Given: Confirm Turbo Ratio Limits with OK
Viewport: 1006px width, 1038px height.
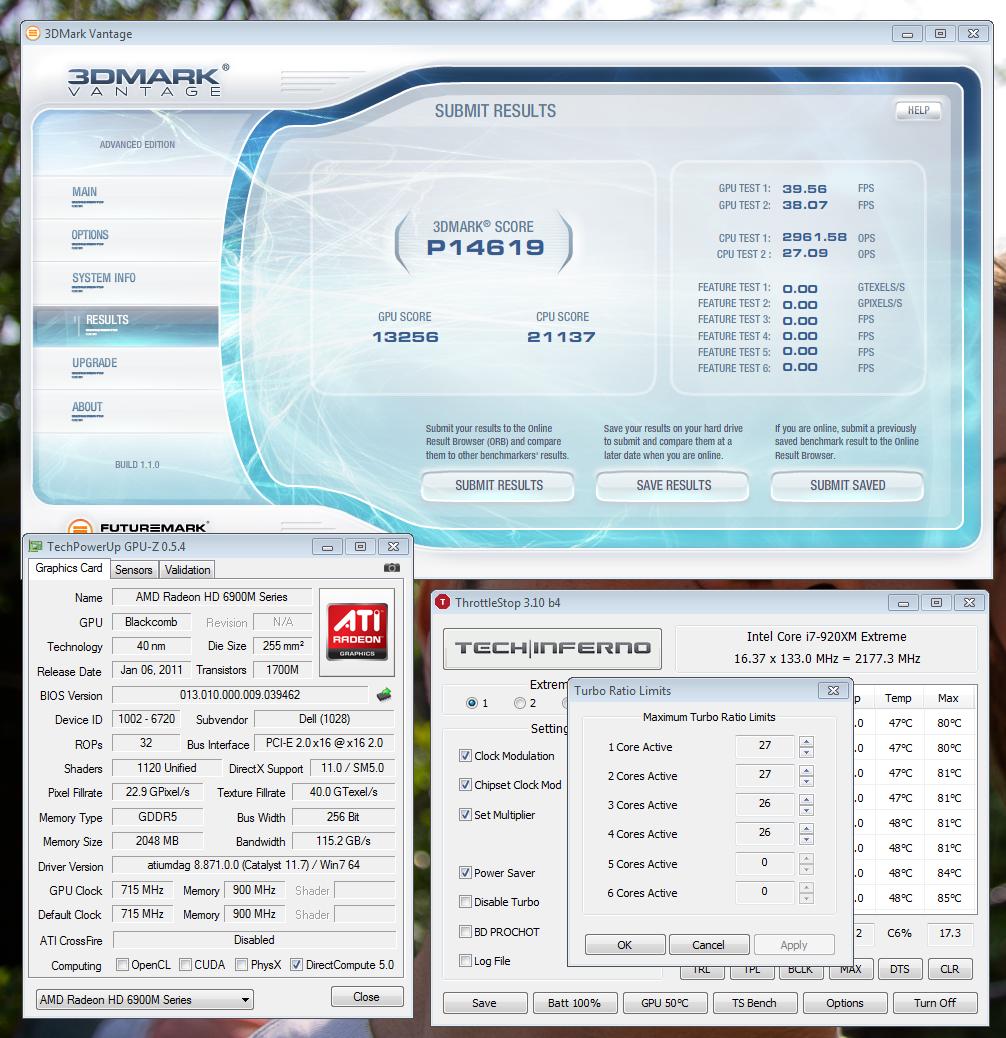Looking at the screenshot, I should click(625, 945).
